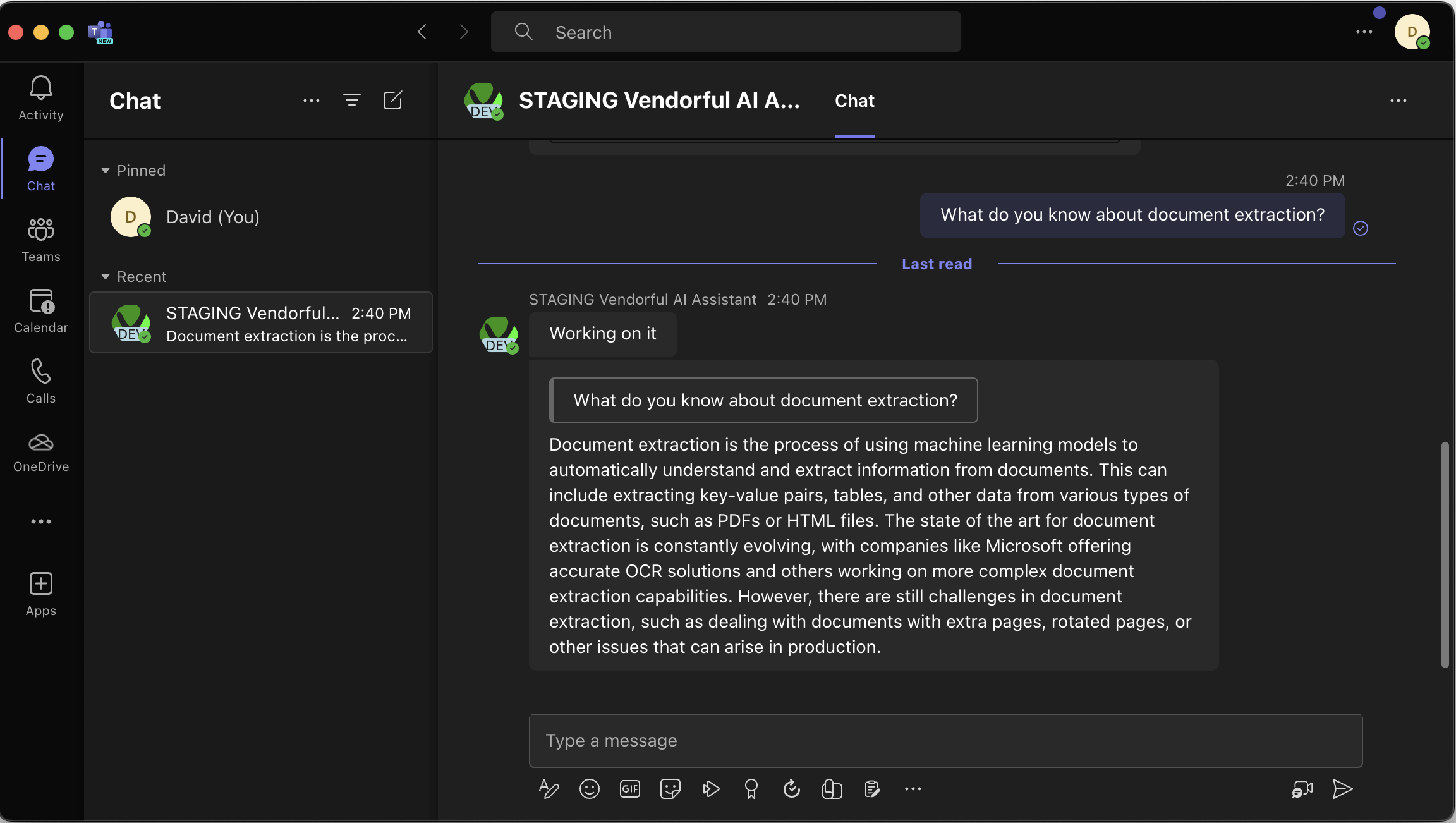Open the emoji picker icon
The image size is (1456, 823).
[589, 789]
